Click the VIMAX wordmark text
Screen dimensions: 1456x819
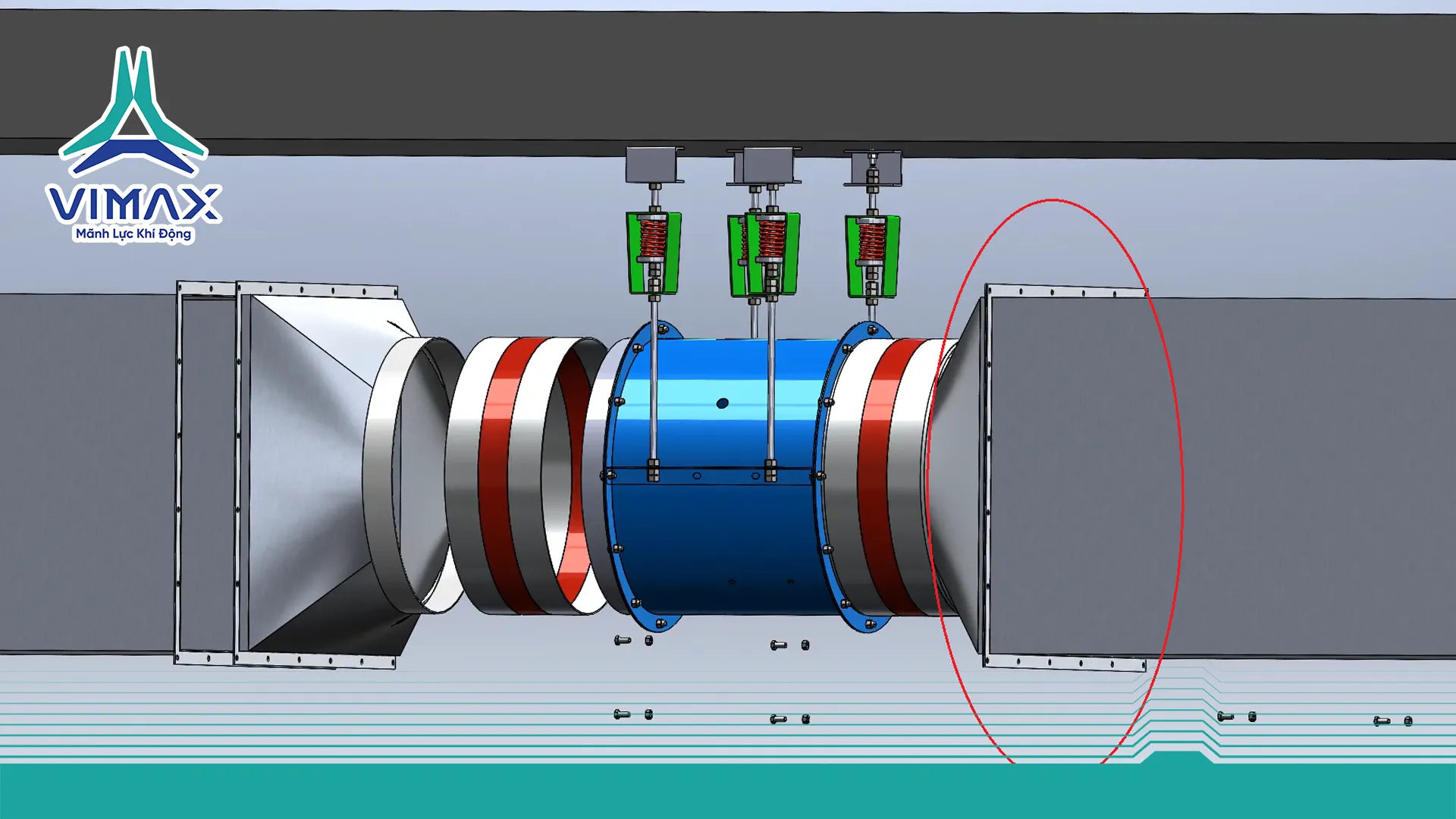pos(133,205)
